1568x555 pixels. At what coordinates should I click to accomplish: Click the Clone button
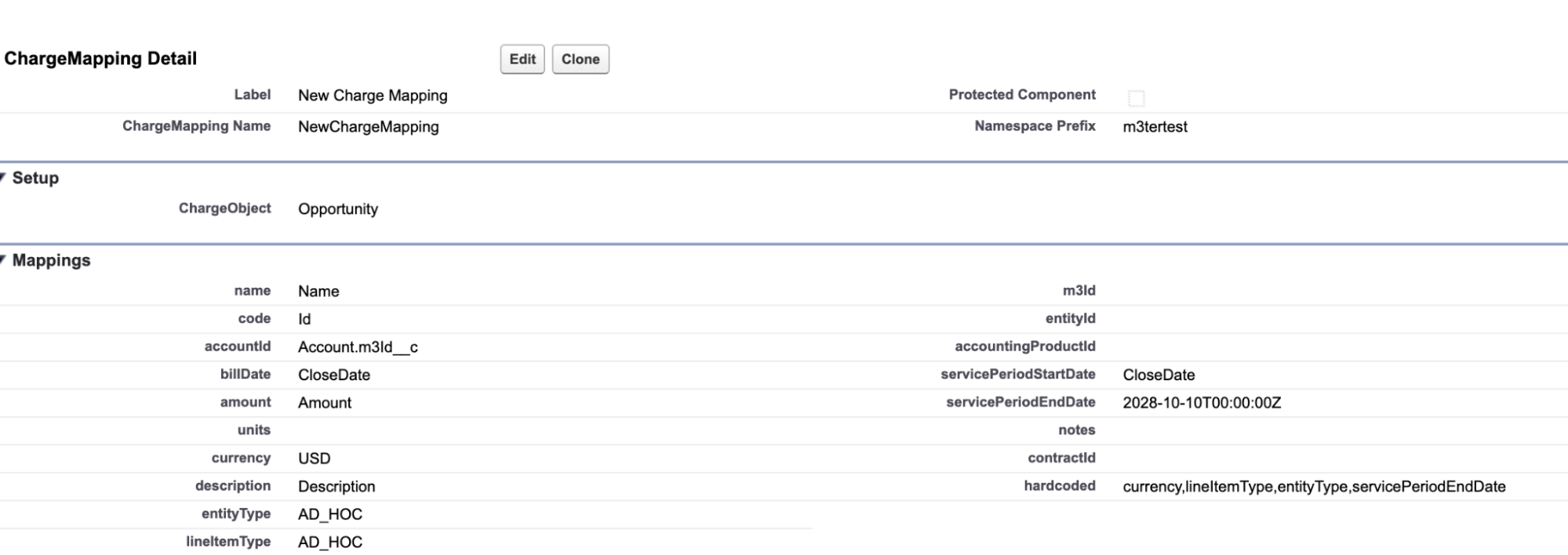[x=580, y=60]
